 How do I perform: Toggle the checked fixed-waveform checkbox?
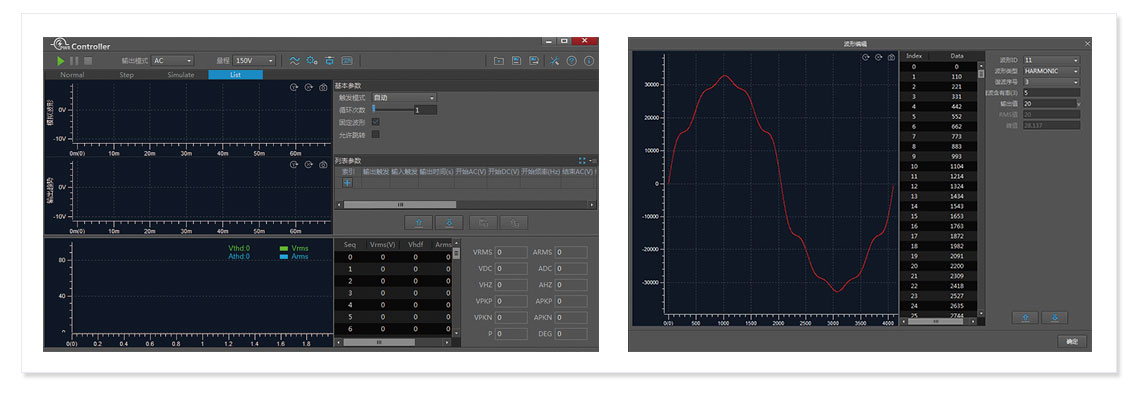(376, 122)
